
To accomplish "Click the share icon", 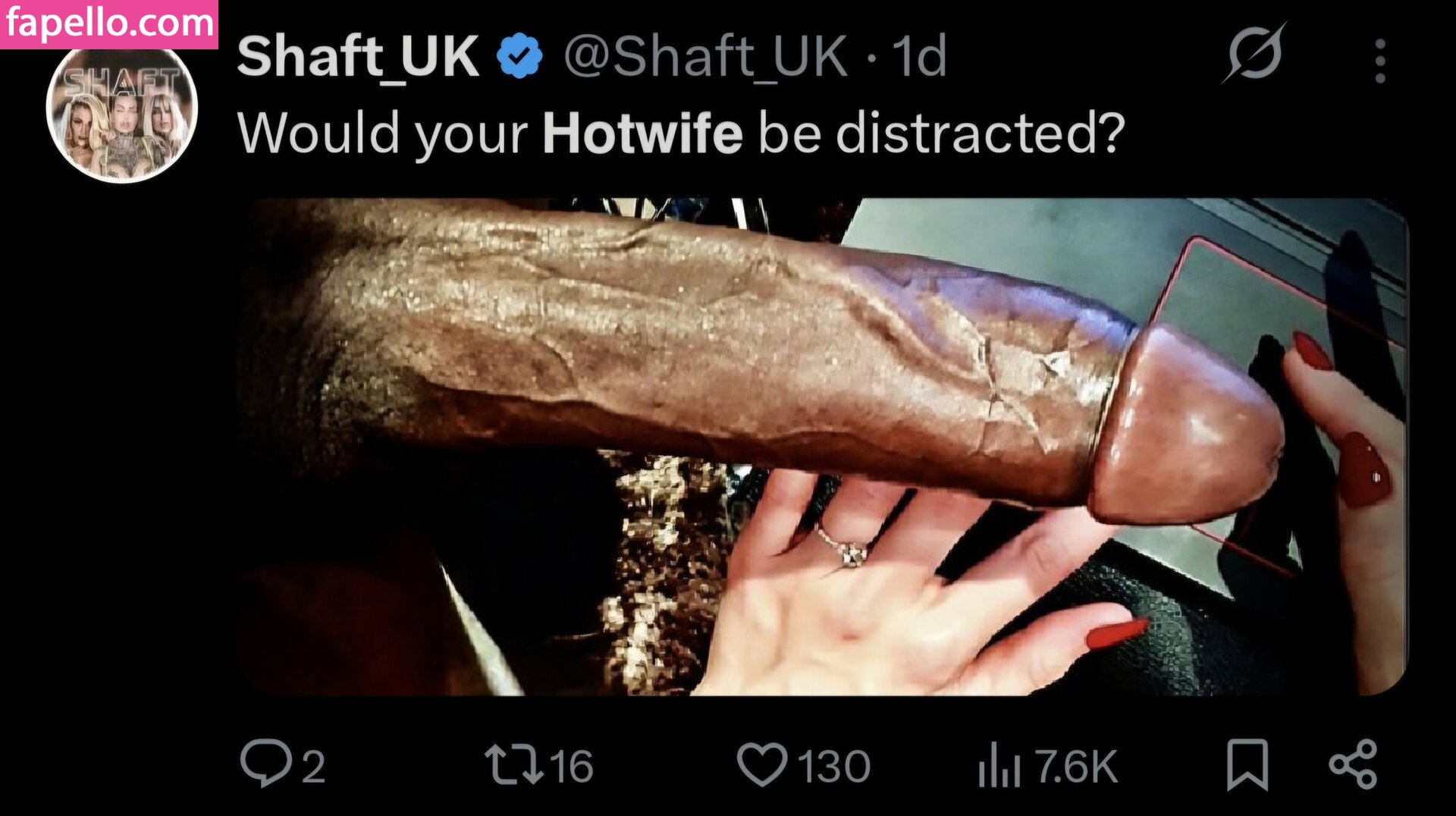I will (1353, 764).
